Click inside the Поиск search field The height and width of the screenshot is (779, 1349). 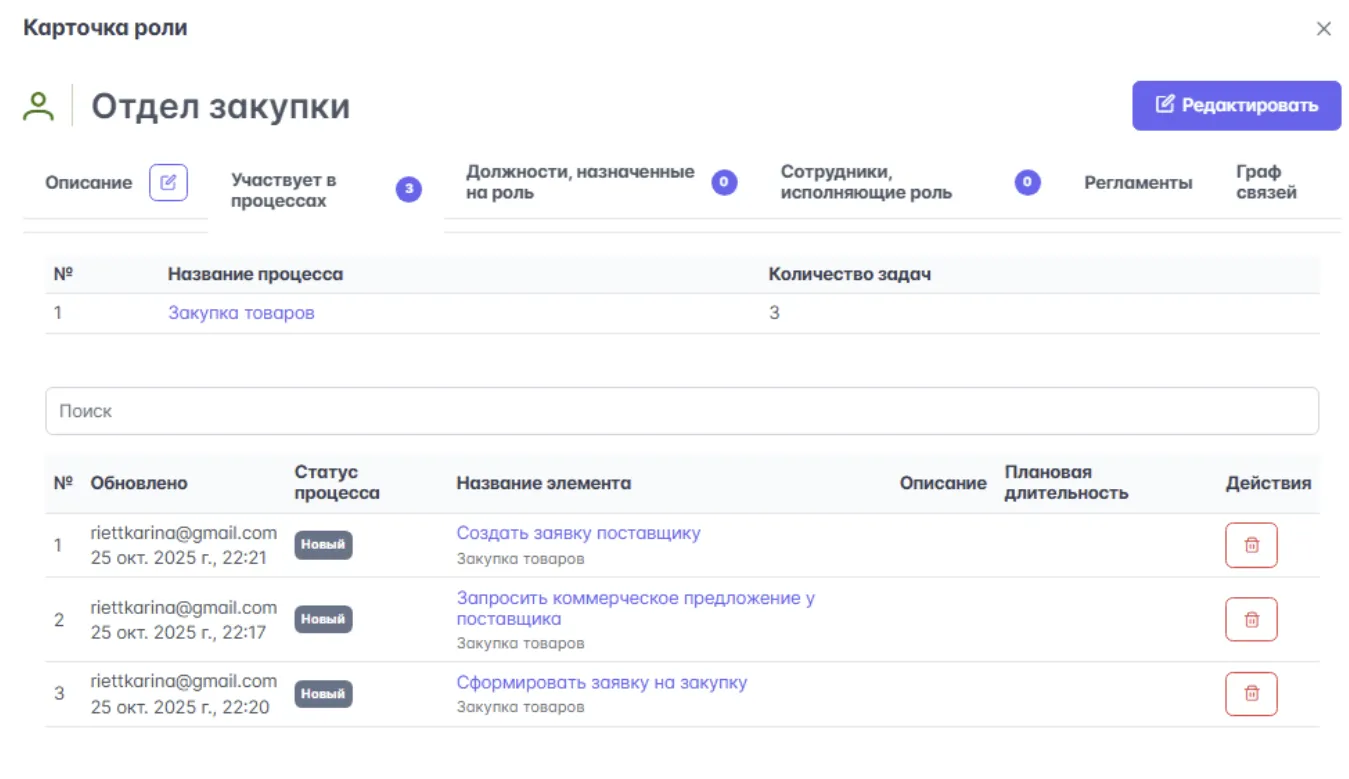(x=400, y=410)
